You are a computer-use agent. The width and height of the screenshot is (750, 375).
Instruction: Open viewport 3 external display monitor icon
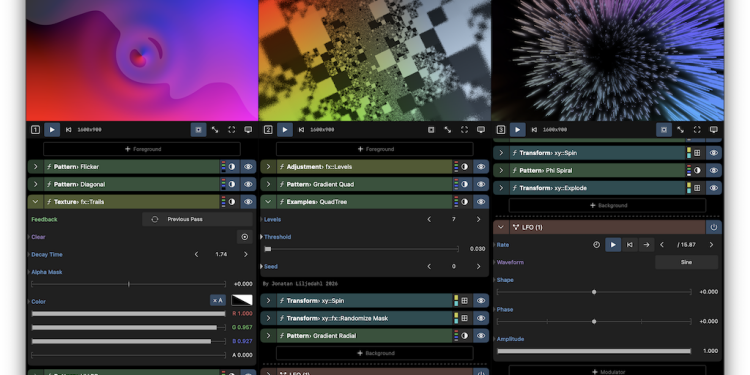tap(714, 130)
